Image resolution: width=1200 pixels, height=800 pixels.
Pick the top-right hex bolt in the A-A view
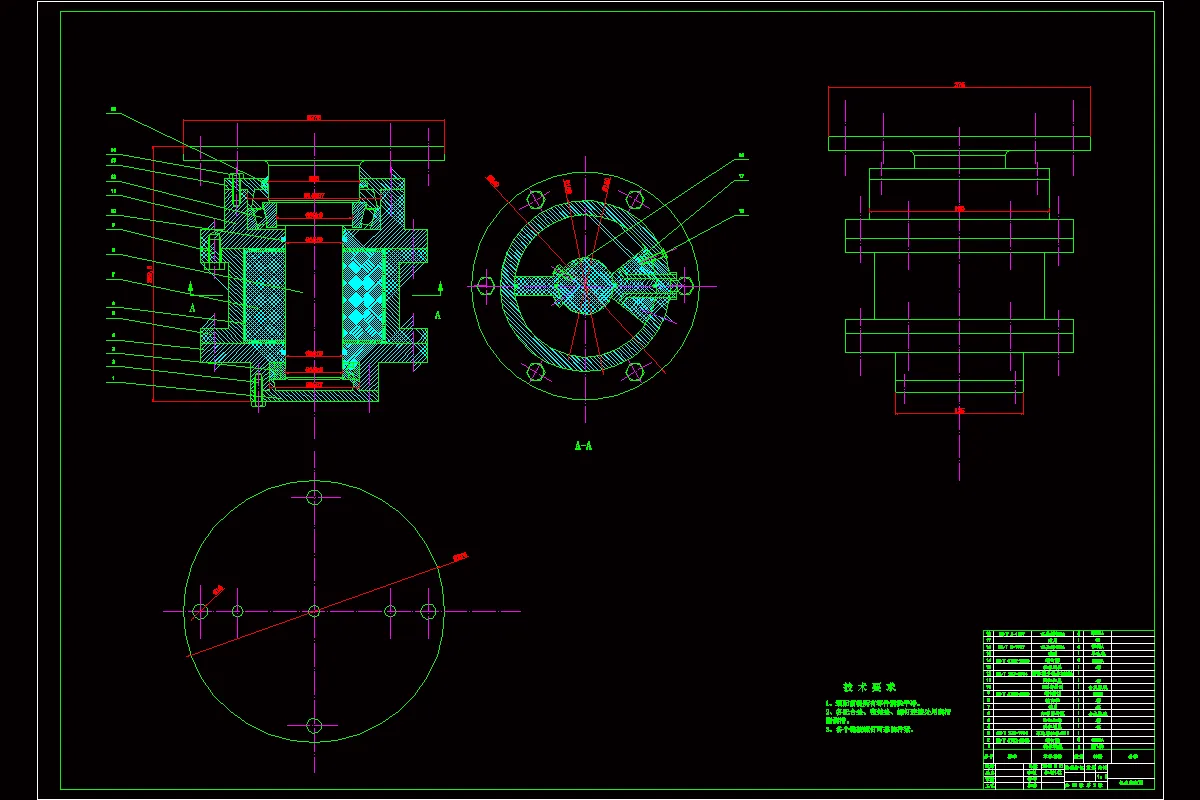click(x=634, y=200)
